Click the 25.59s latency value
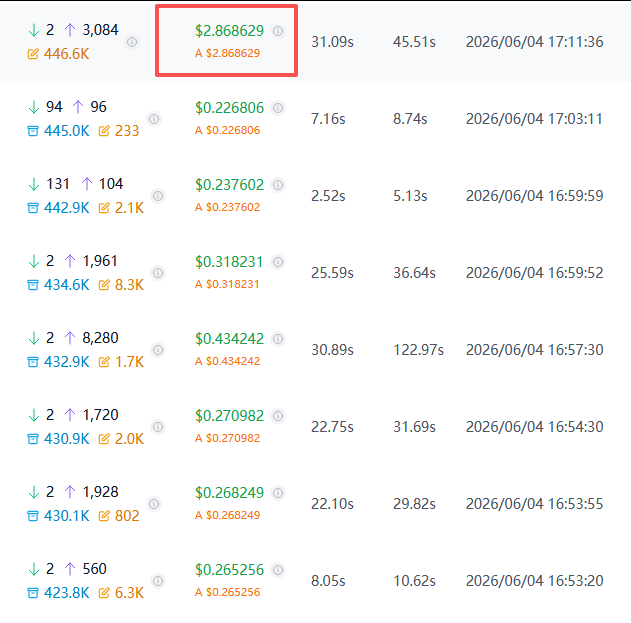The width and height of the screenshot is (631, 623). (x=332, y=273)
